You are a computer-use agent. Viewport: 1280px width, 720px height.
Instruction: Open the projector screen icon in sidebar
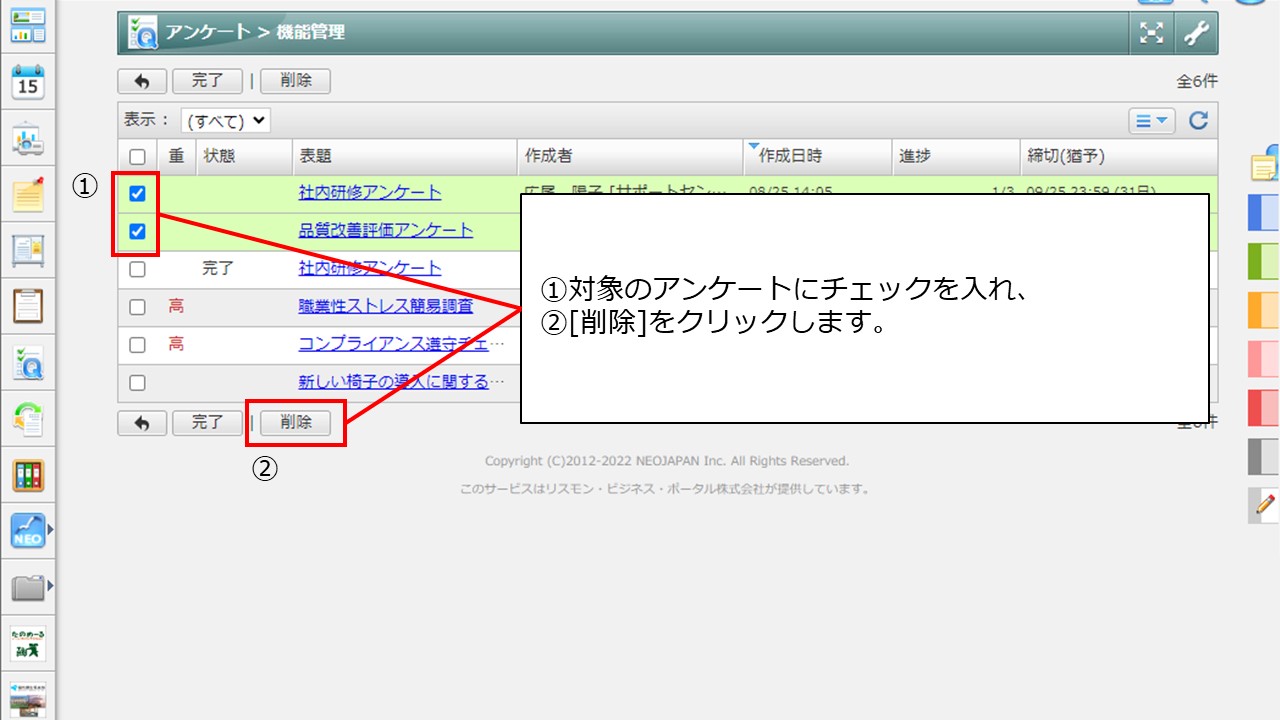pyautogui.click(x=28, y=140)
